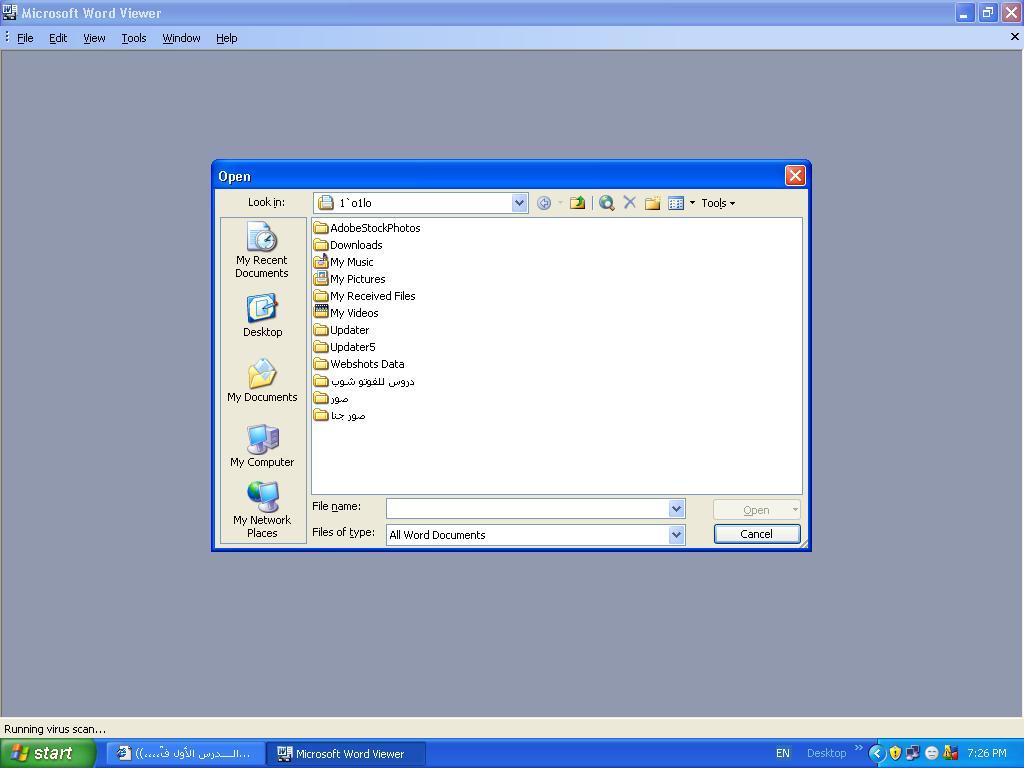Open the Back button history dropdown arrow
The image size is (1024, 768).
560,203
